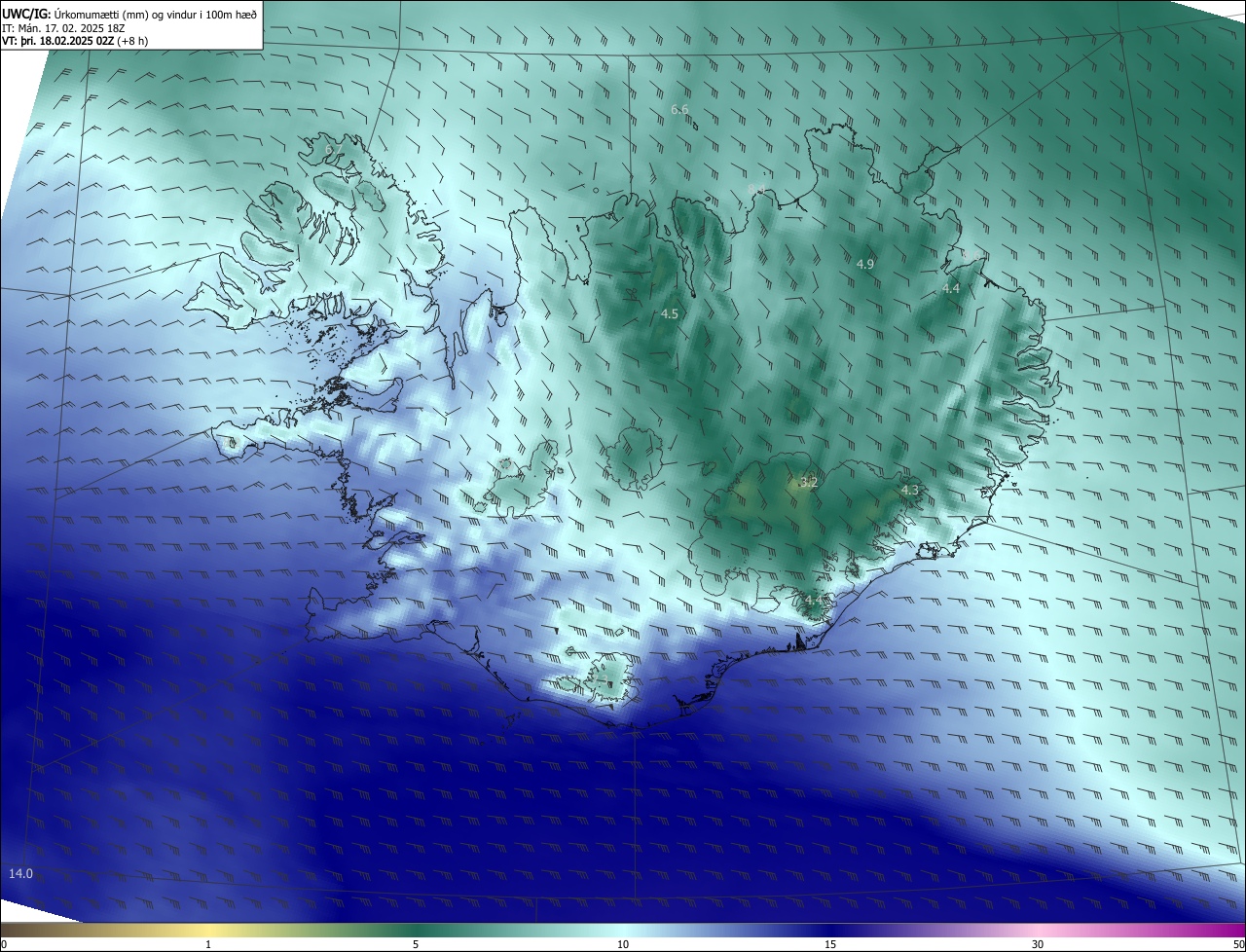Click the 0 tick on the color scale
This screenshot has height=952, width=1246.
[x=4, y=944]
